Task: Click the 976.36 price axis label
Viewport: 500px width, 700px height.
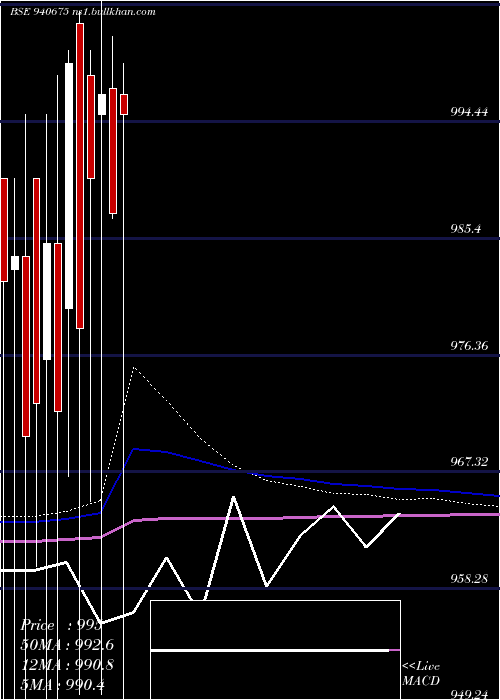Action: (x=468, y=345)
